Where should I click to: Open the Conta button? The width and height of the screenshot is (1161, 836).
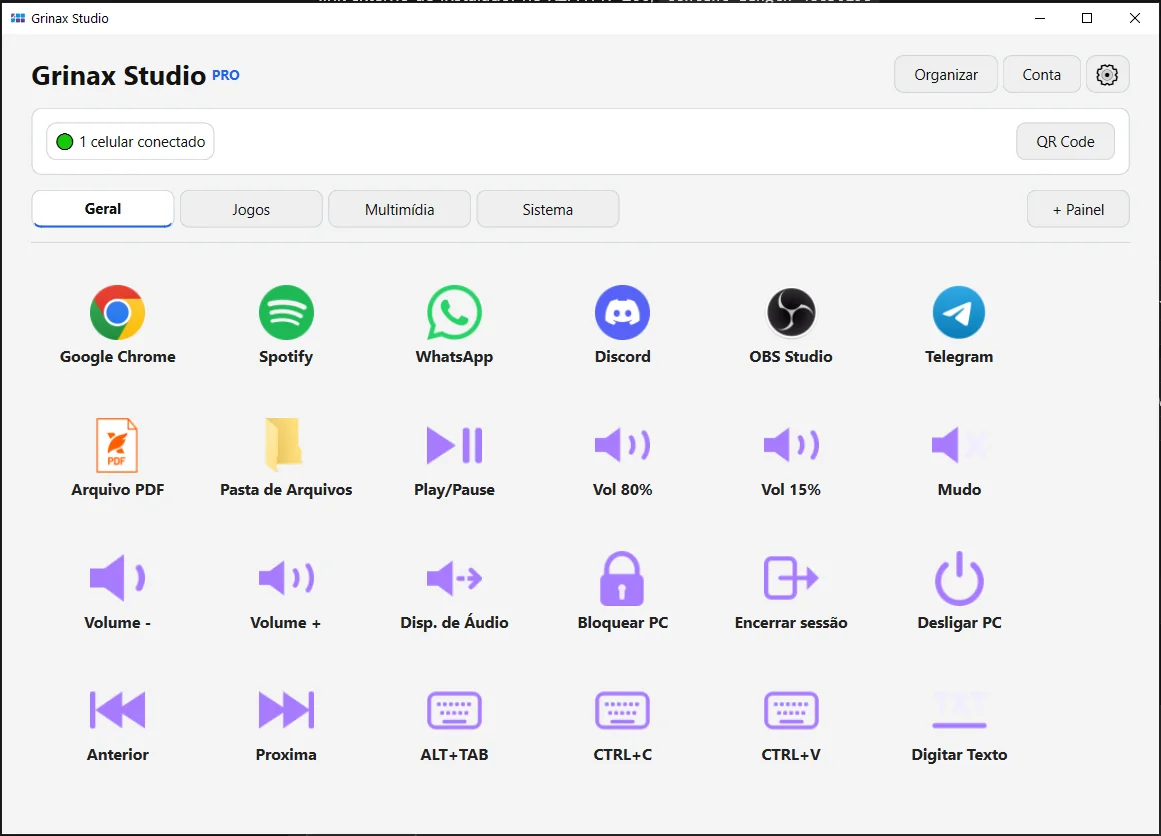(1041, 74)
